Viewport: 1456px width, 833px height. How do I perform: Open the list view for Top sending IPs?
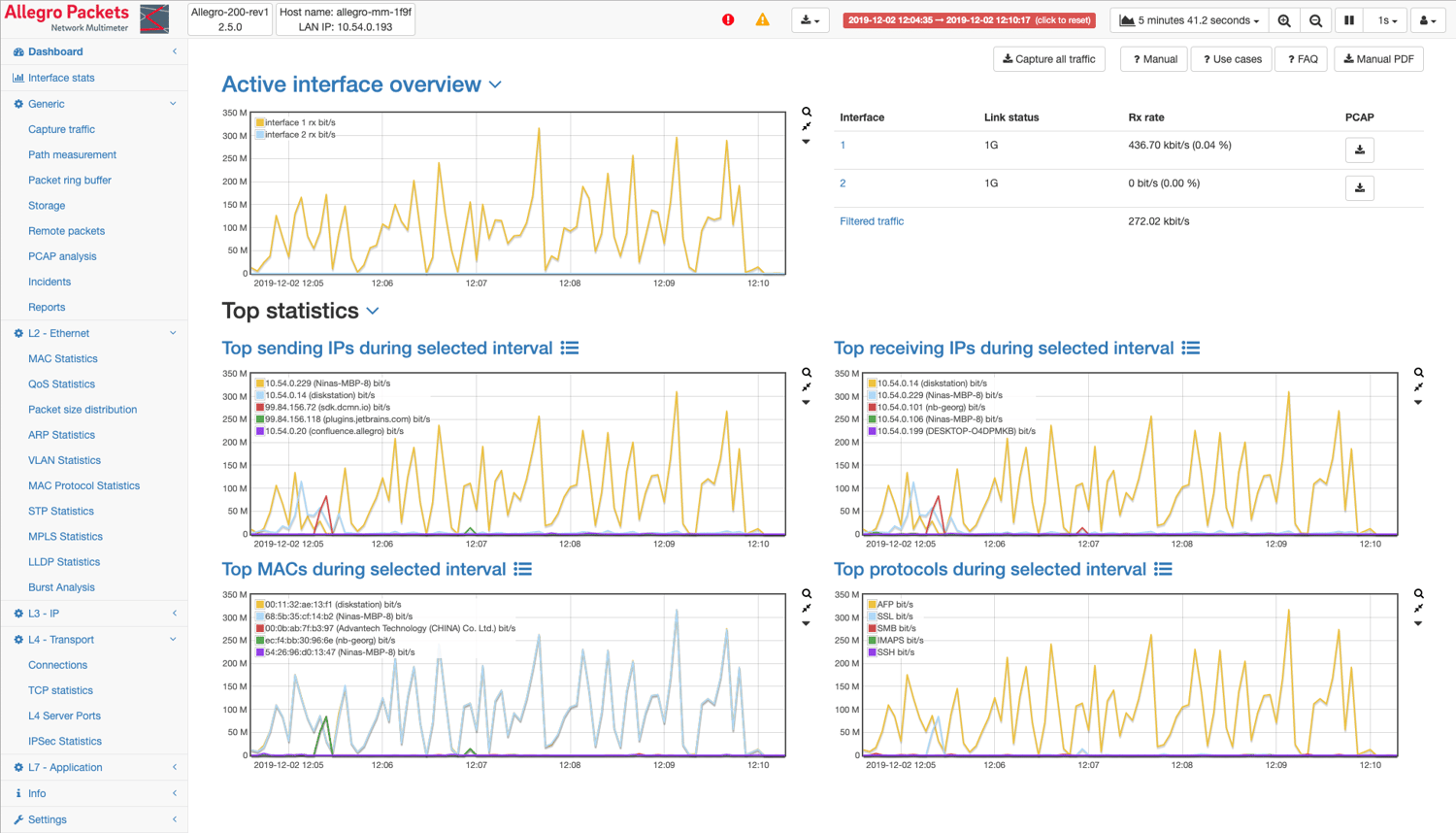tap(570, 348)
